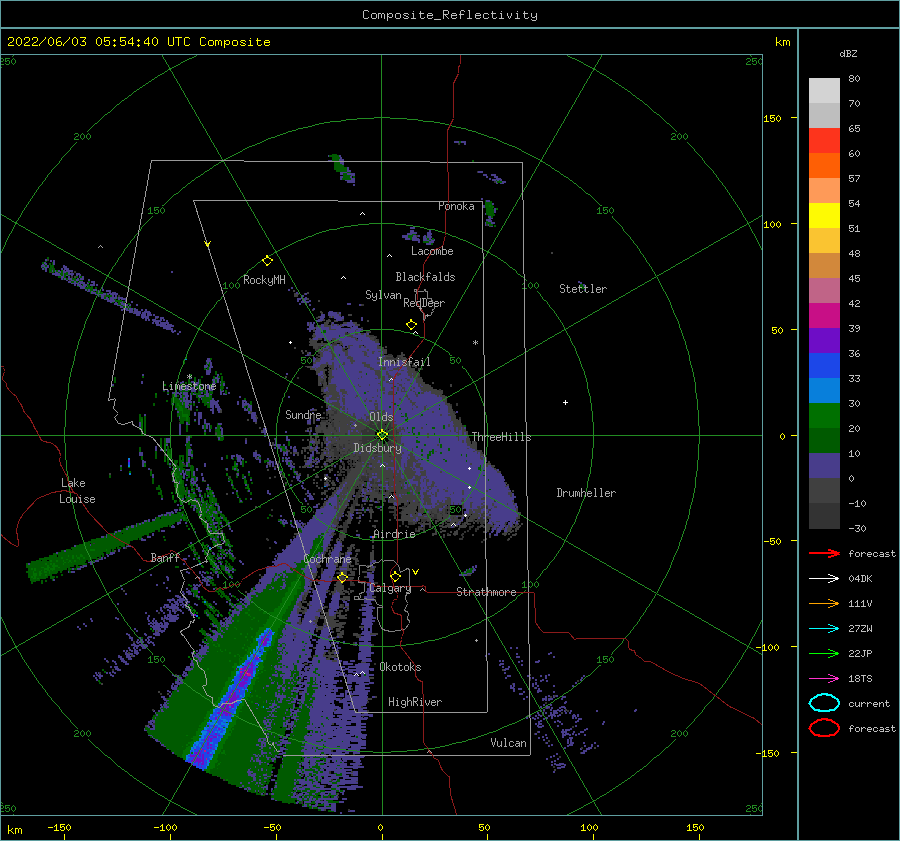Click the strong blue-magenta echo streak southwest
900x841 pixels.
click(x=231, y=697)
